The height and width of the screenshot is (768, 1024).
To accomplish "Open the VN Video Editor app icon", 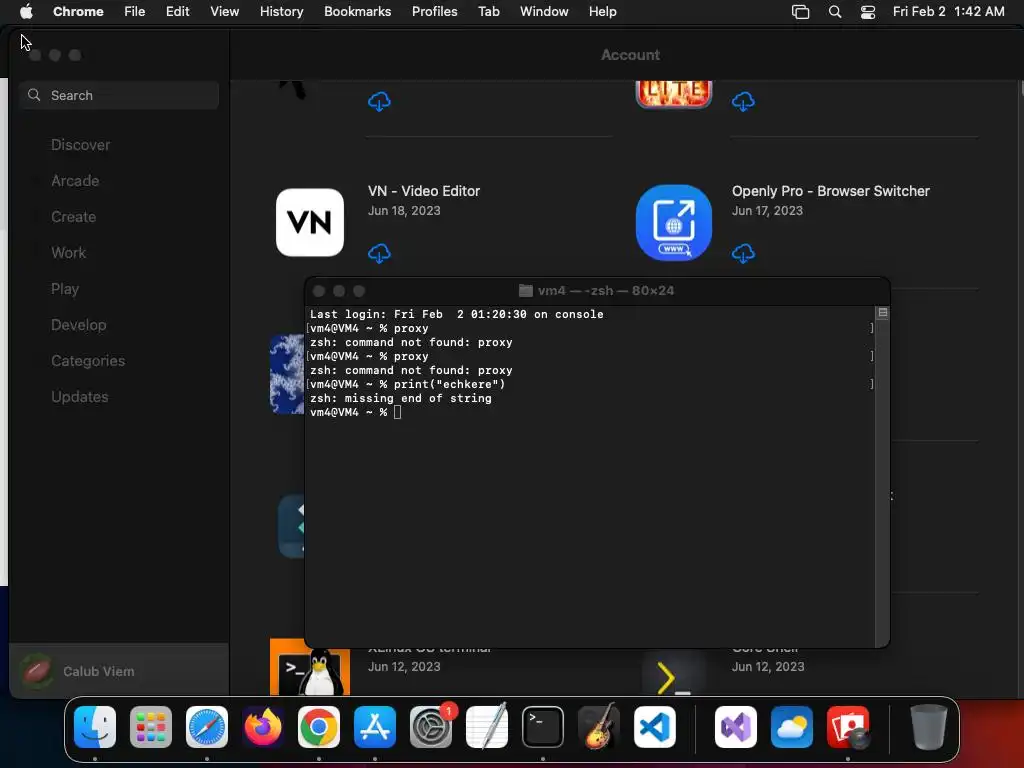I will click(310, 223).
